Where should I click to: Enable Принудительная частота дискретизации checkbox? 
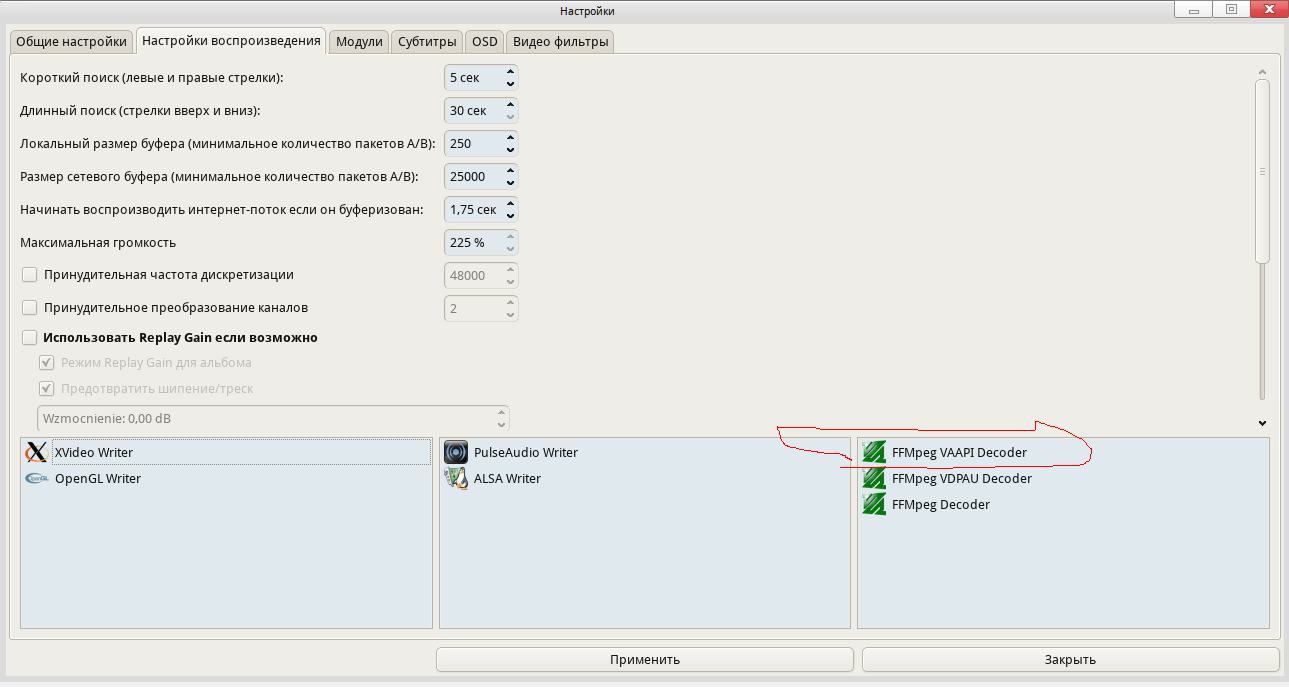pos(29,274)
